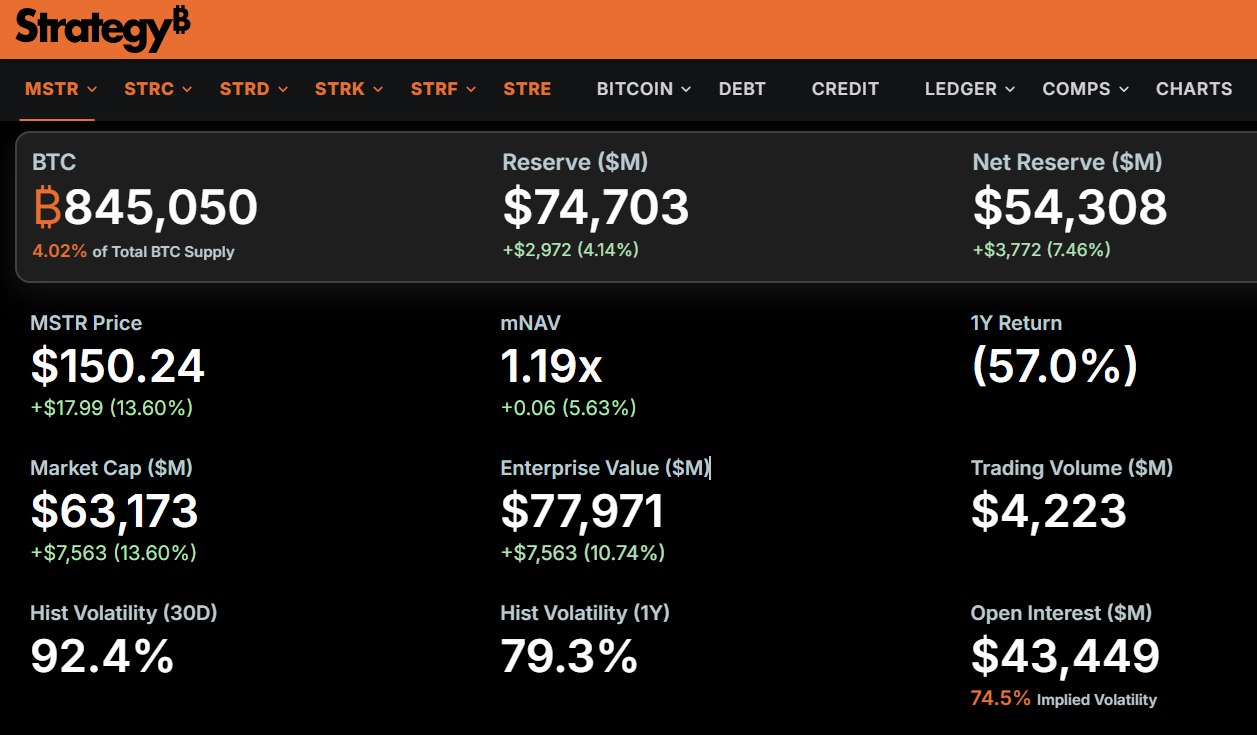Expand the COMPS dropdown chevron

tap(1124, 89)
